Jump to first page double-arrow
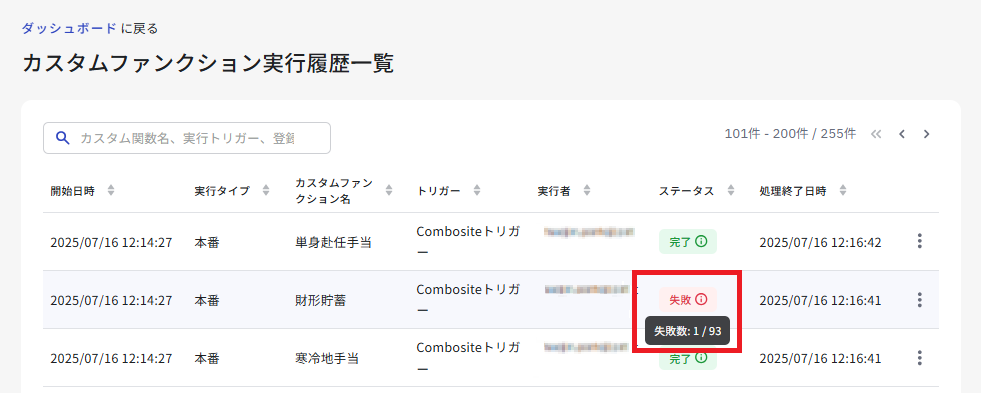This screenshot has height=393, width=981. 876,134
